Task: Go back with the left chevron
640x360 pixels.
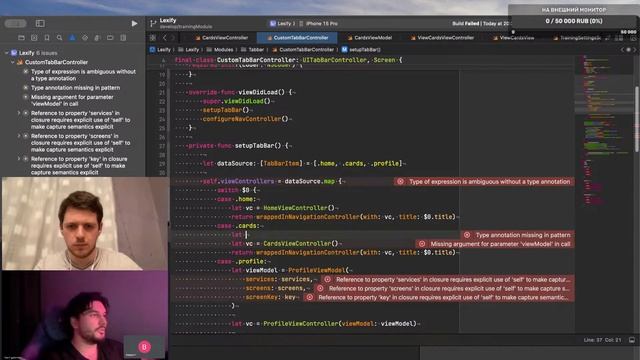Action: tap(164, 38)
